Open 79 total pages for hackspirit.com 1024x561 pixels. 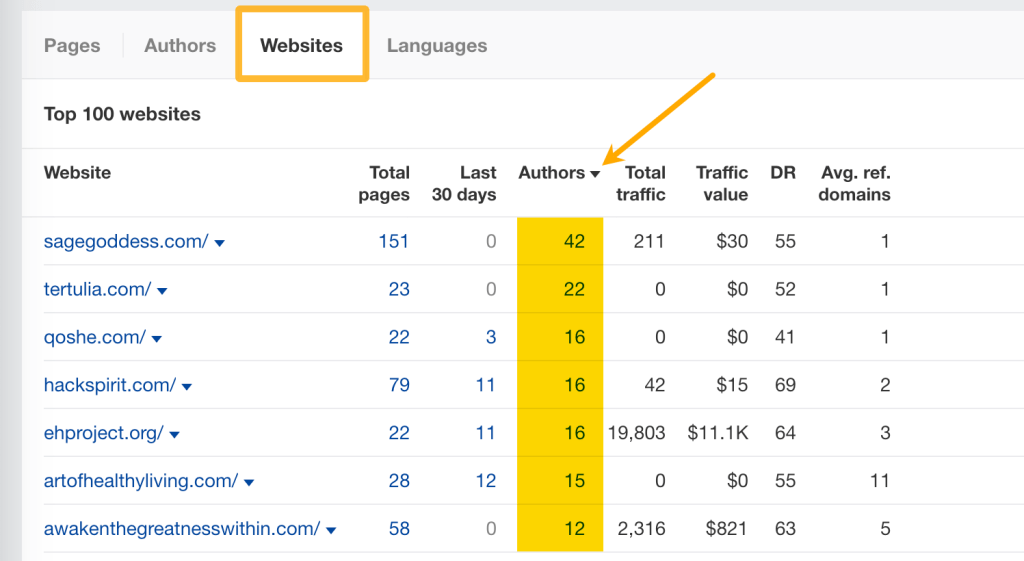tap(399, 385)
